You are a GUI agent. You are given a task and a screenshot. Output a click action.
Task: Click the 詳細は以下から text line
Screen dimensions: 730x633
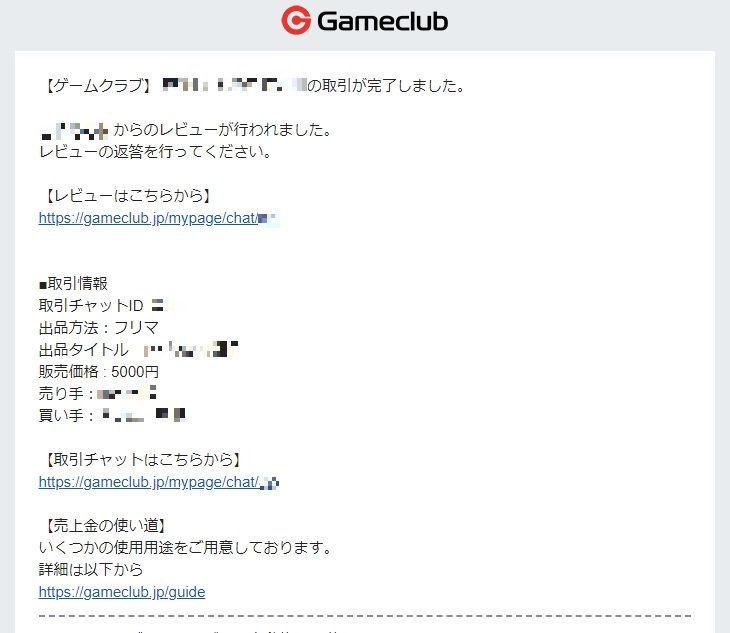[91, 570]
